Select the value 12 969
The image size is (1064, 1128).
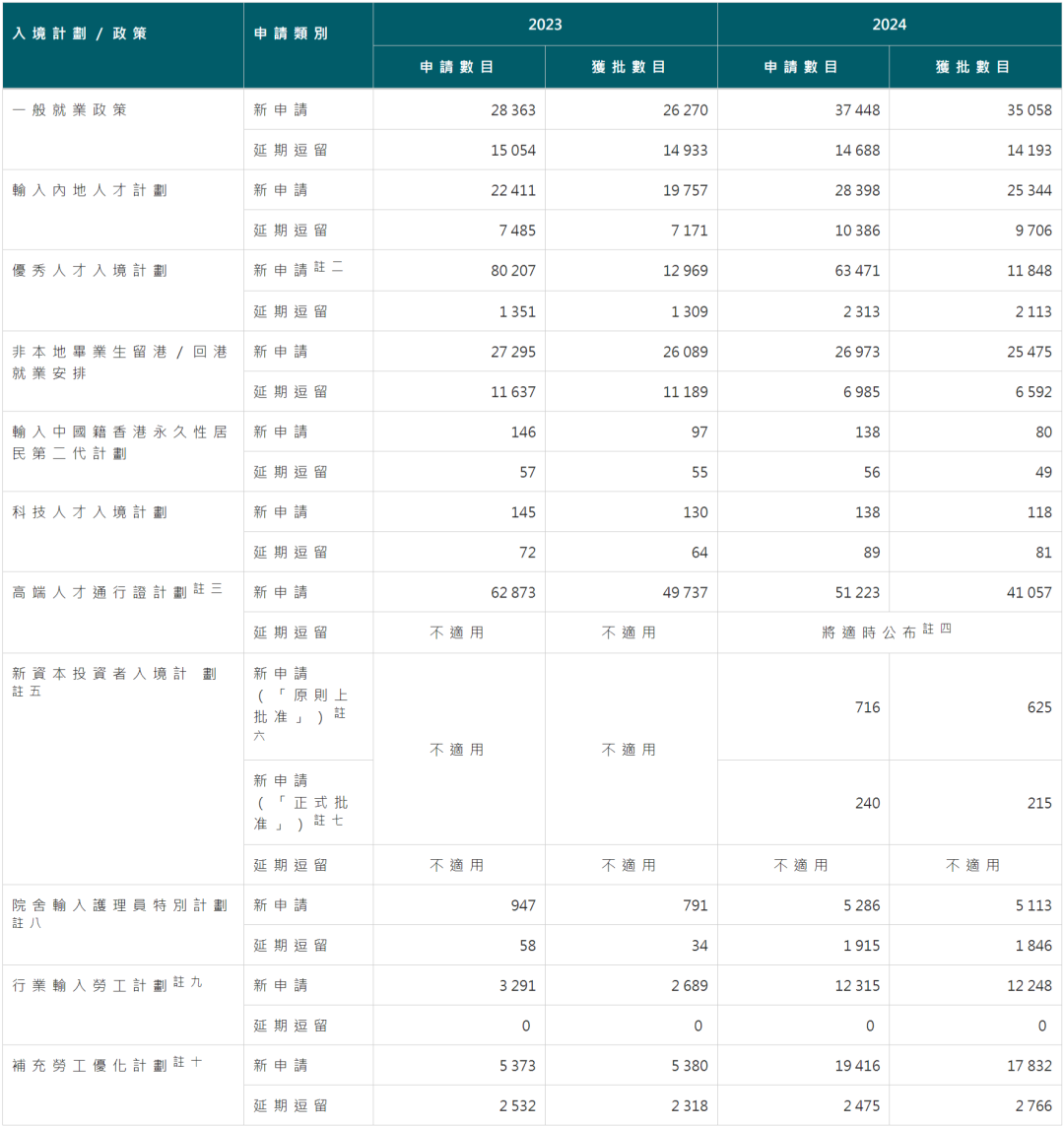coord(685,271)
